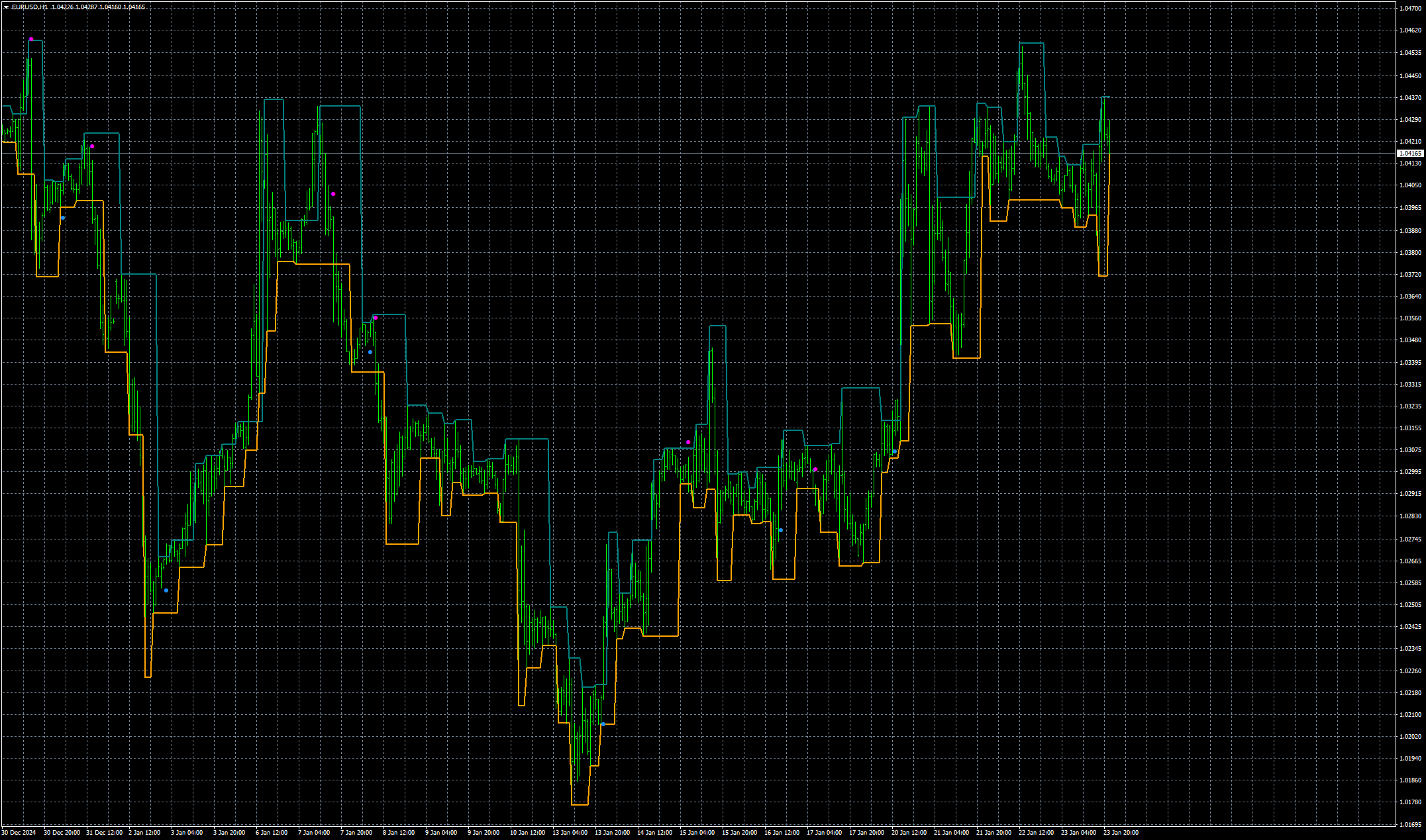Click the 1.03075 price scale label

point(1411,450)
